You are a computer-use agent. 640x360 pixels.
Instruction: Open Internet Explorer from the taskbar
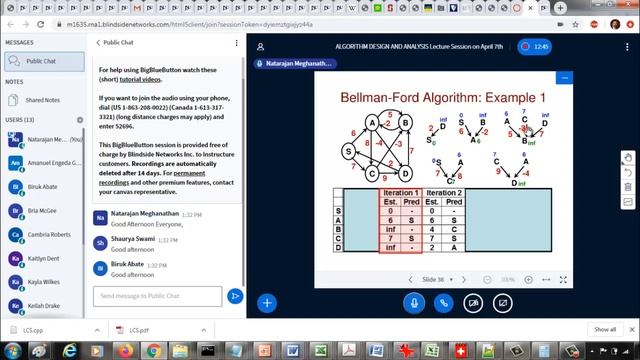[x=70, y=351]
